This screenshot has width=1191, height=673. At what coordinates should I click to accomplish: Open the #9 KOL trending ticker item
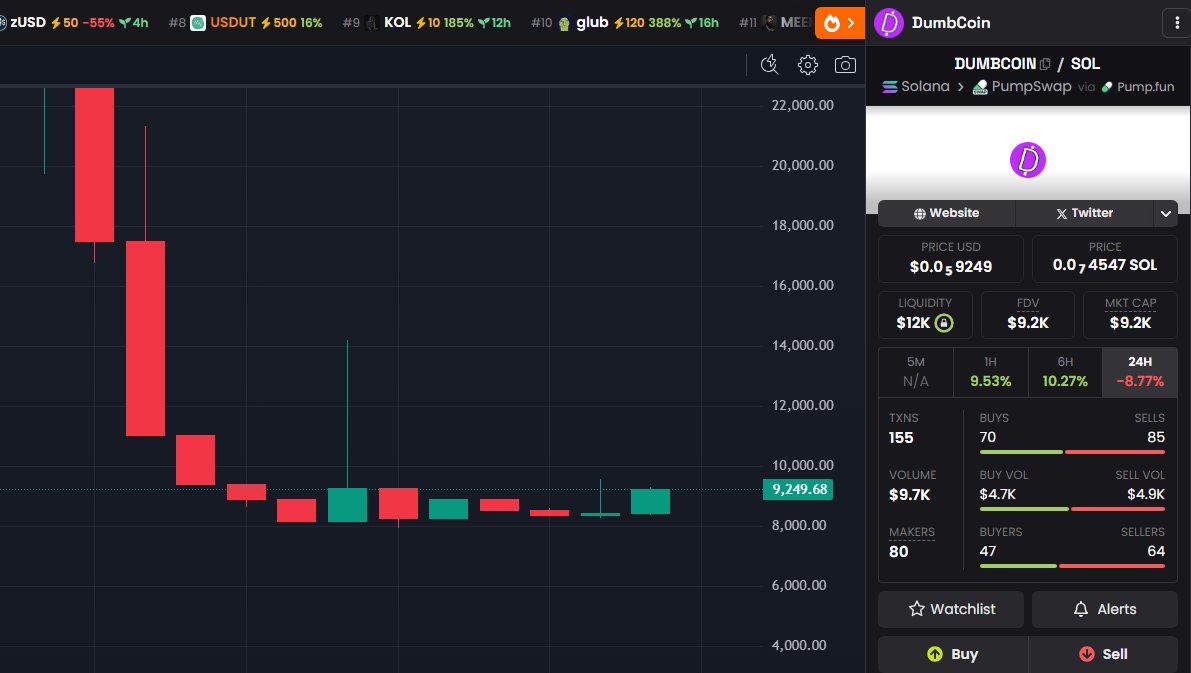(x=427, y=23)
